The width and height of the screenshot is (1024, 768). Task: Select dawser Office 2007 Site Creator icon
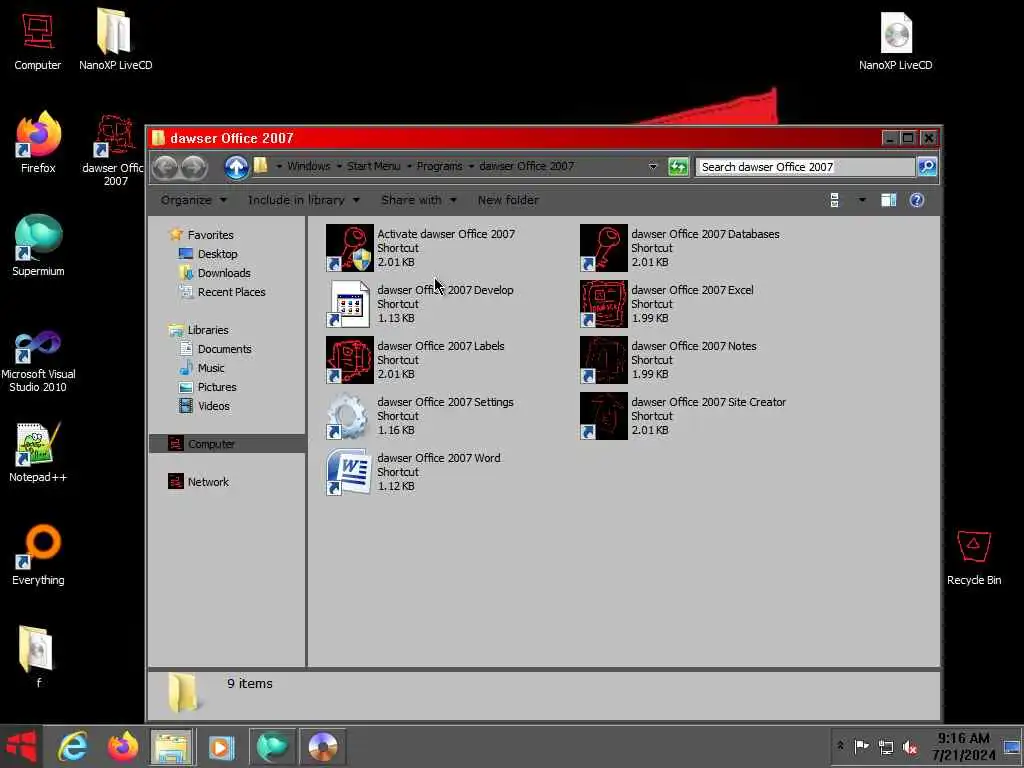[603, 417]
